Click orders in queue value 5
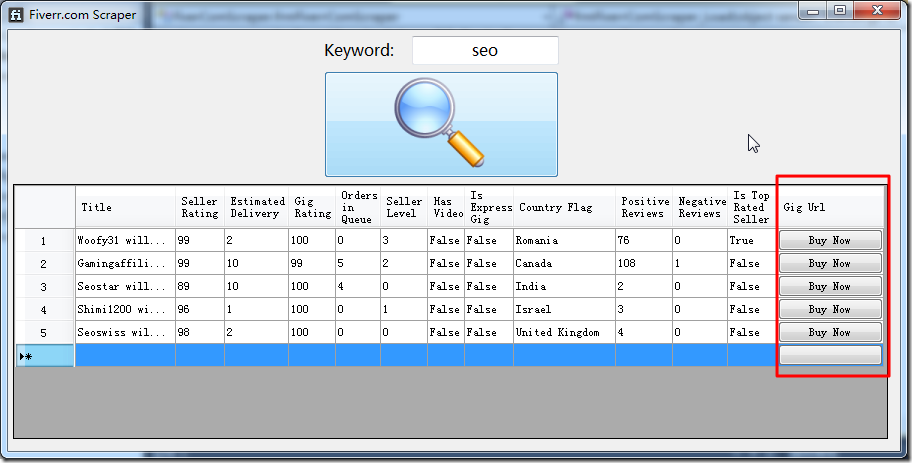 click(358, 263)
